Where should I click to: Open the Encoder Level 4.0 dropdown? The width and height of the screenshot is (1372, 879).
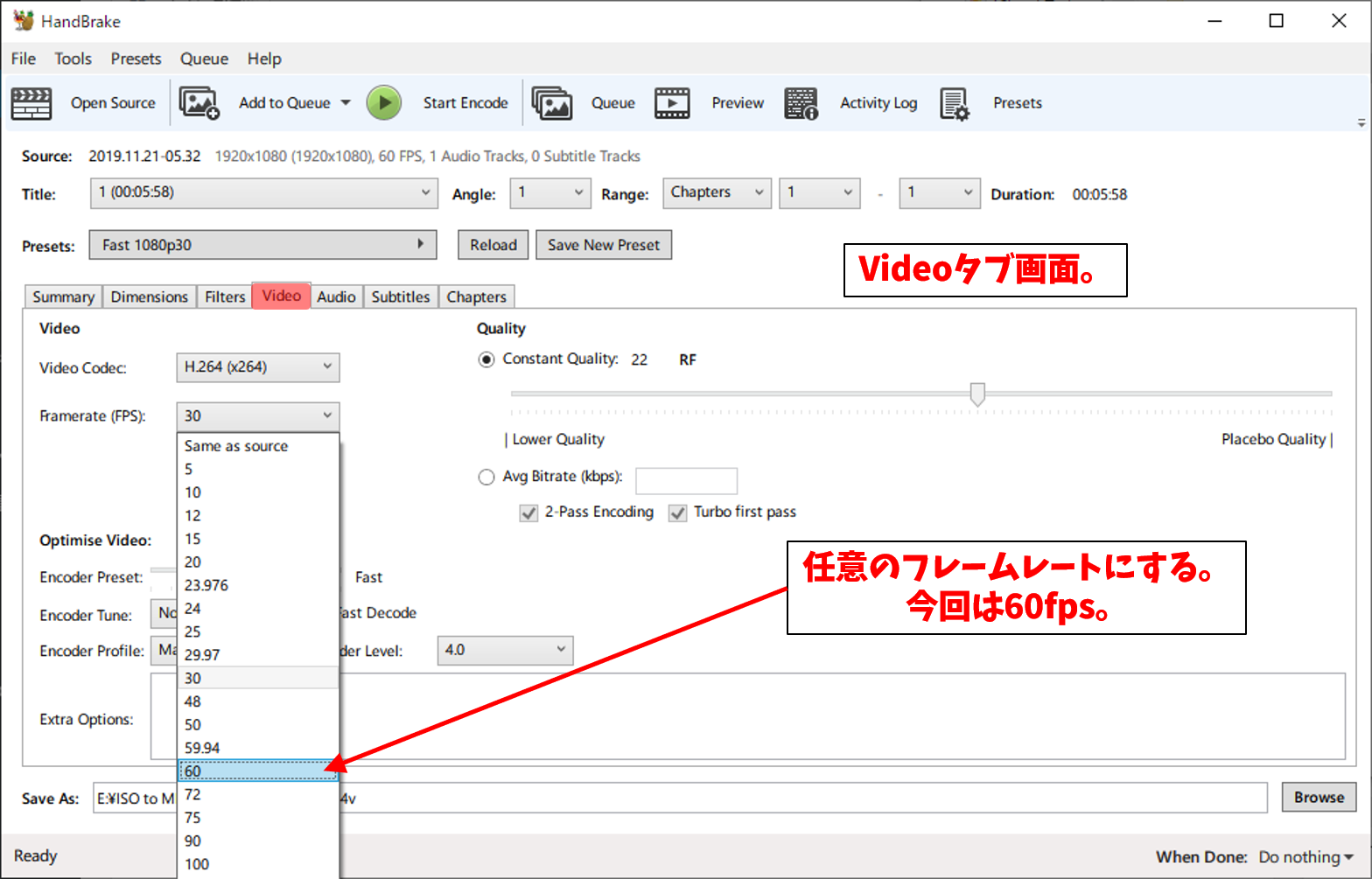[505, 650]
